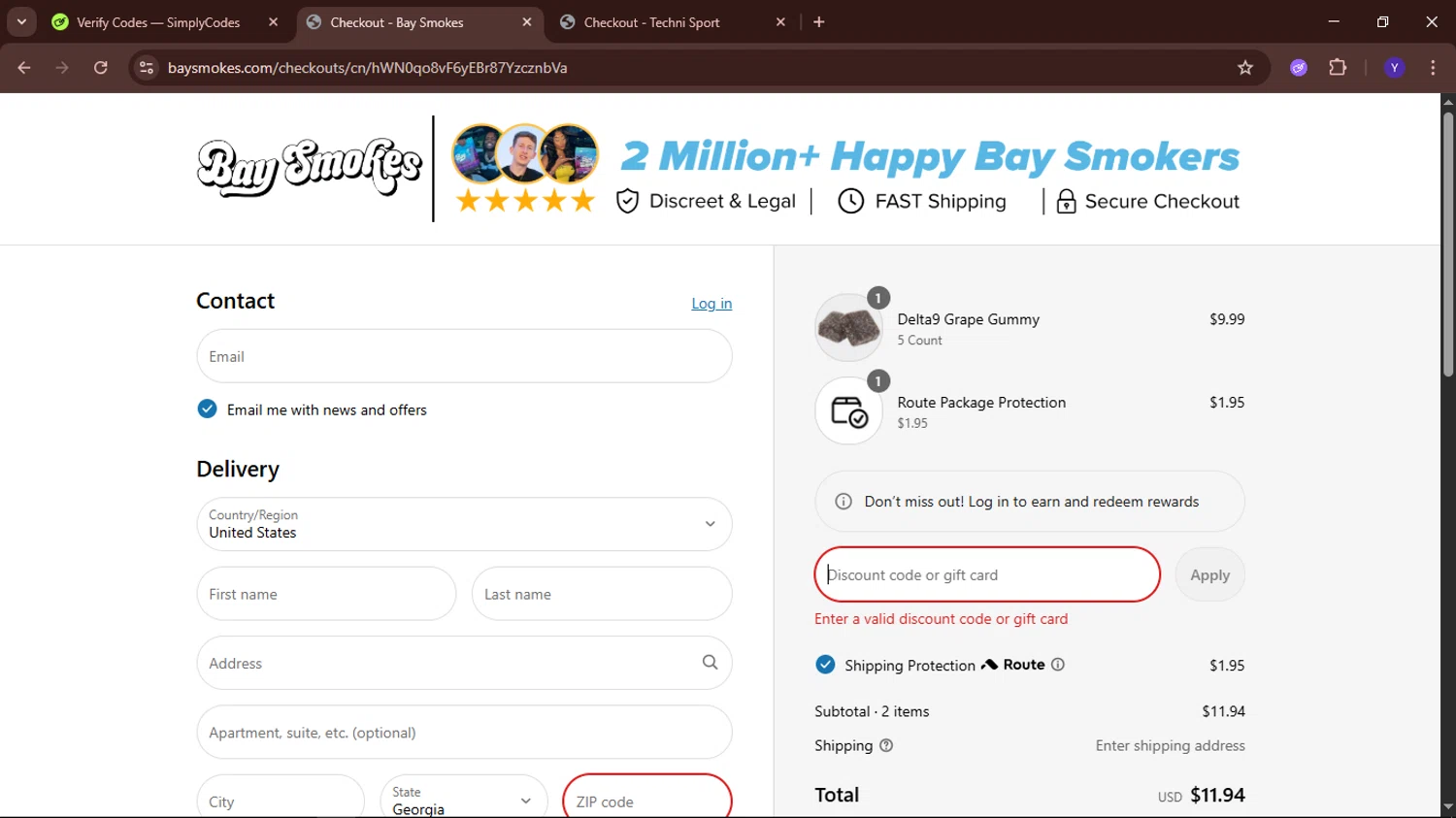Open the Country/Region dropdown
The width and height of the screenshot is (1456, 818).
coord(464,524)
